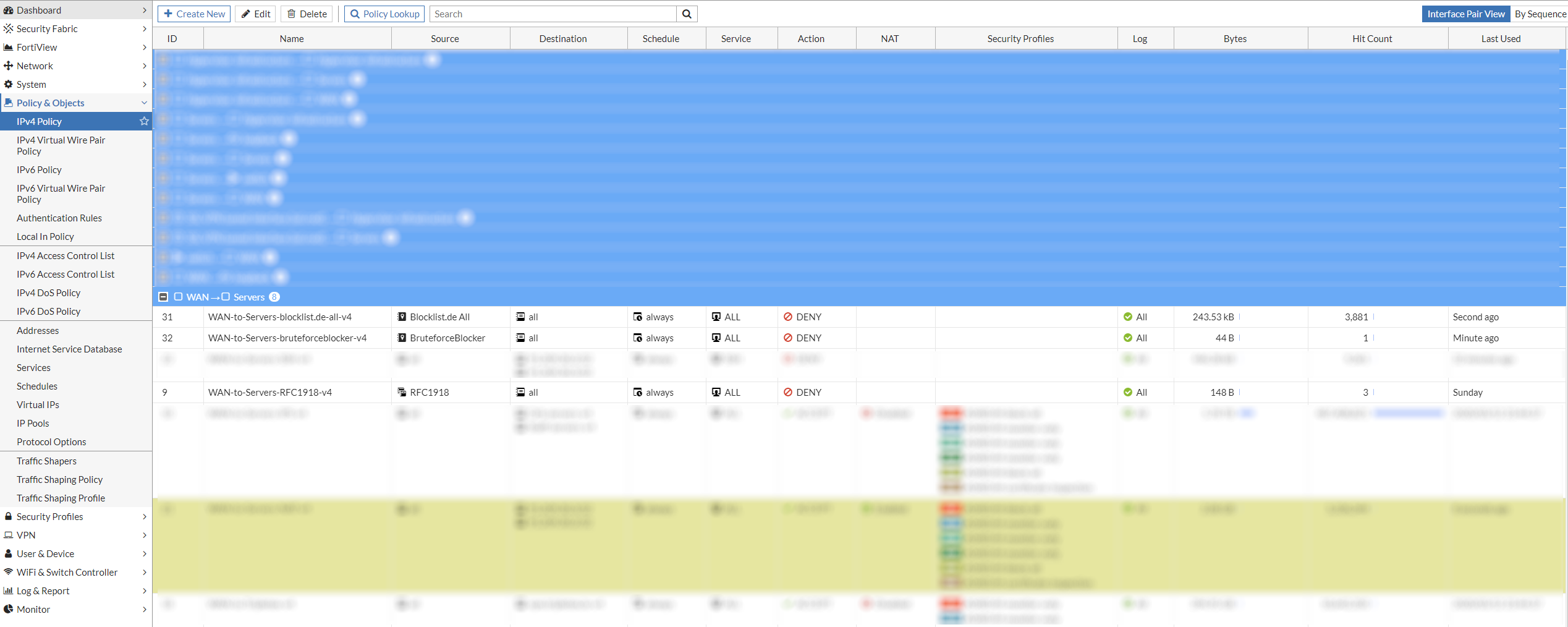The width and height of the screenshot is (1568, 627).
Task: Expand the Dashboard menu chevron
Action: (145, 11)
